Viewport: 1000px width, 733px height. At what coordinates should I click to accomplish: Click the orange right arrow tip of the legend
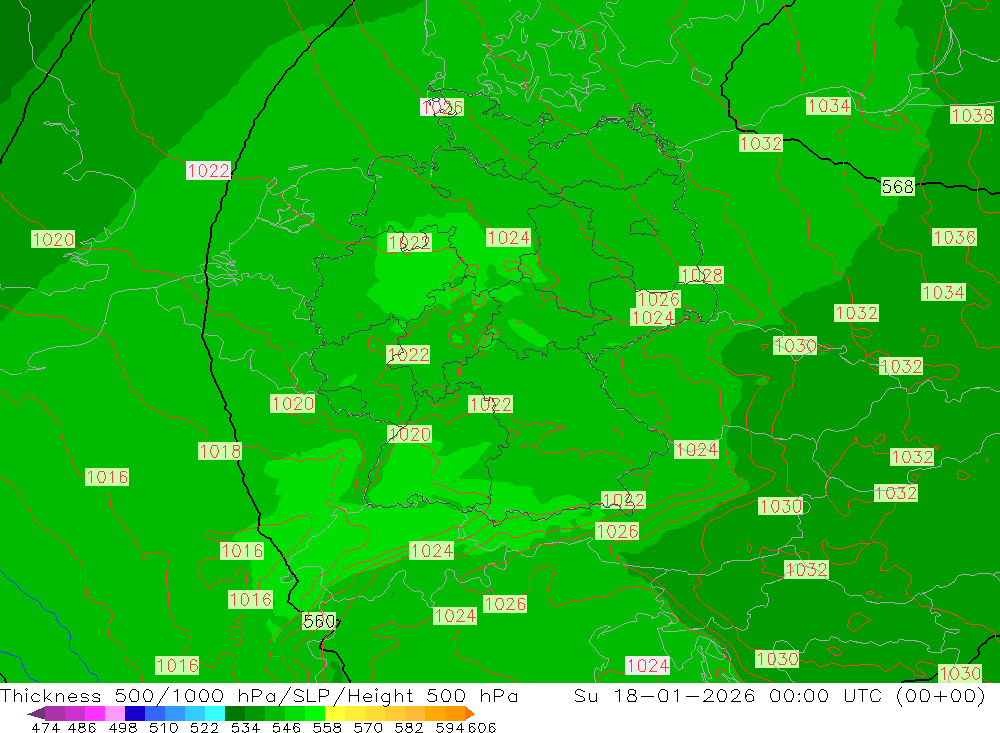pyautogui.click(x=470, y=713)
